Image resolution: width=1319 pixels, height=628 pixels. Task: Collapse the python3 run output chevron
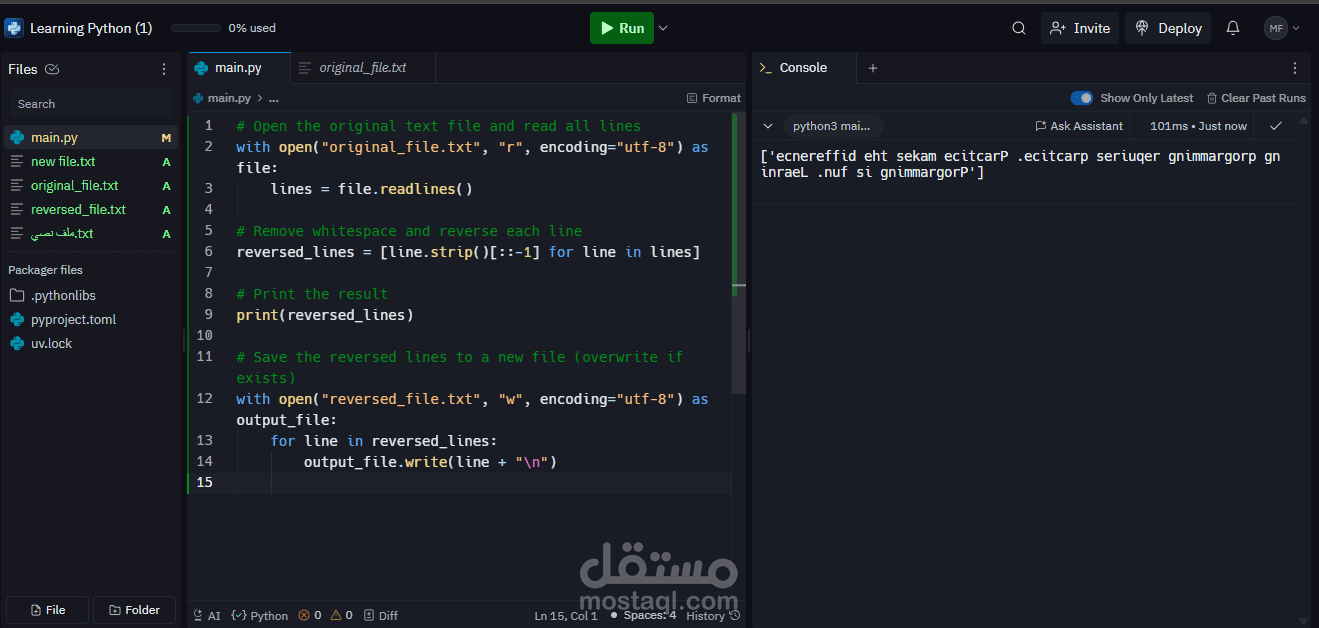(768, 126)
